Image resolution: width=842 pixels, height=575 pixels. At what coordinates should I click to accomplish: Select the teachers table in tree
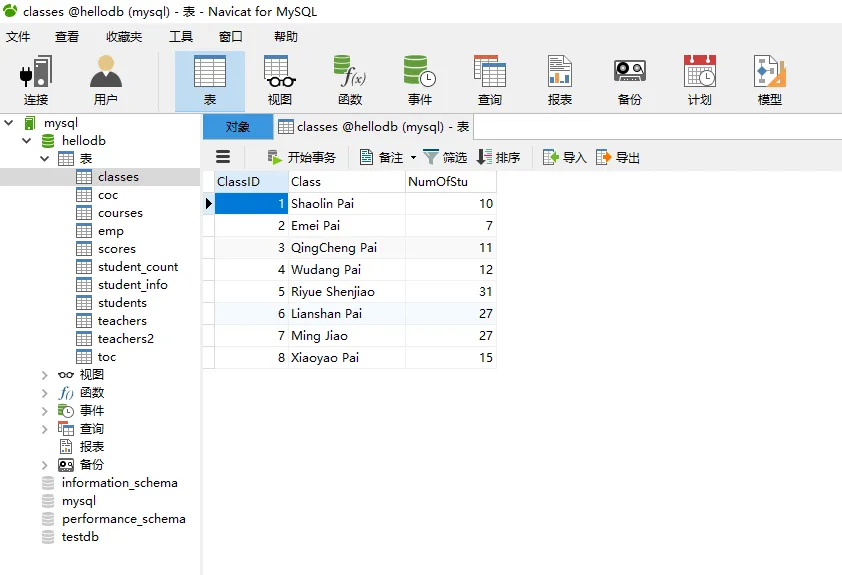(122, 321)
